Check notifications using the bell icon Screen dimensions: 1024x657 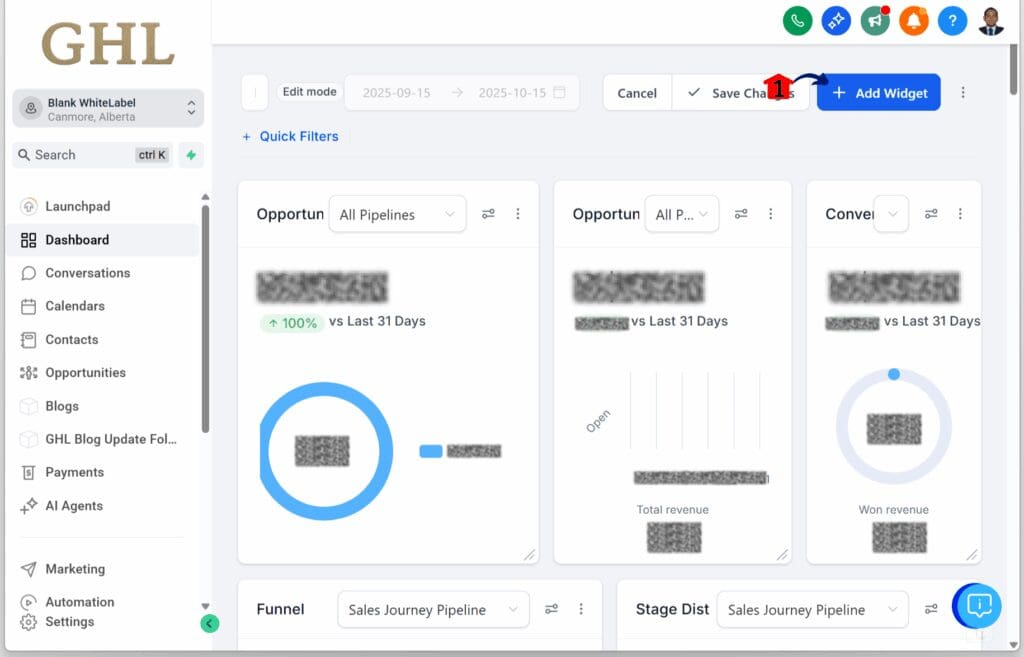pos(913,20)
